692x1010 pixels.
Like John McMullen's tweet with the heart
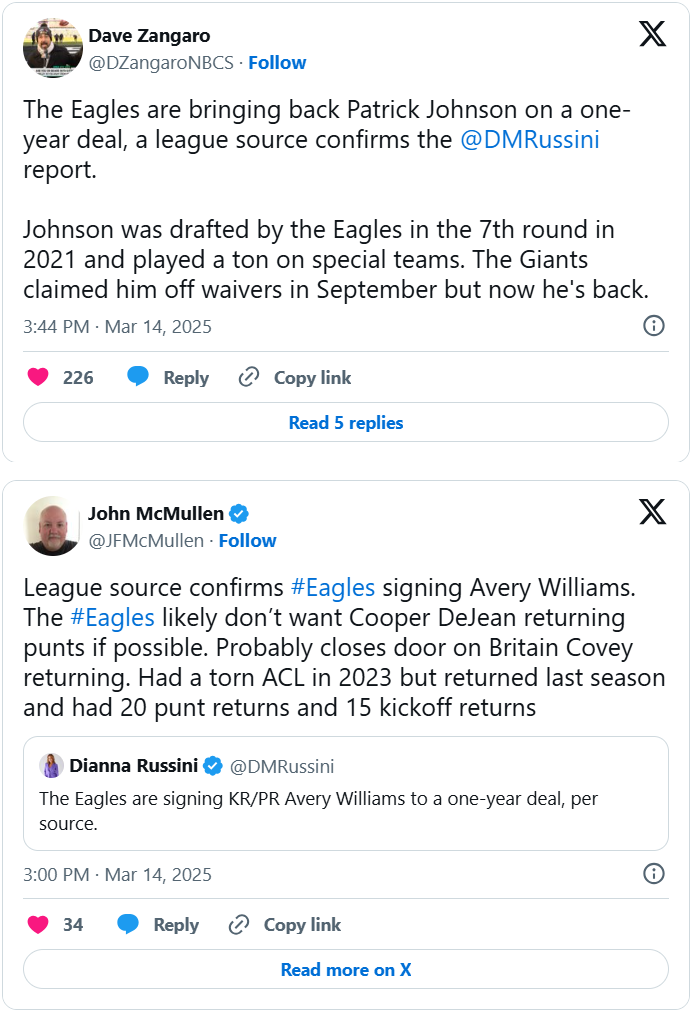point(38,924)
